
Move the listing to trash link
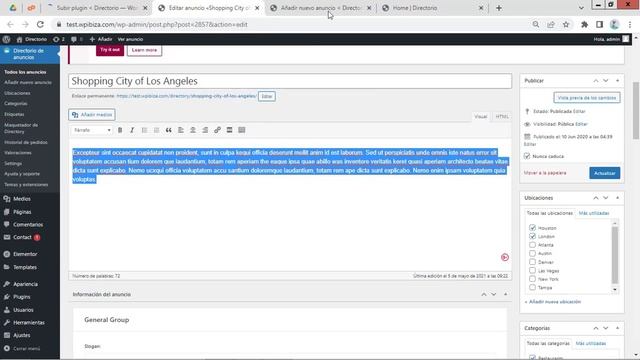545,173
